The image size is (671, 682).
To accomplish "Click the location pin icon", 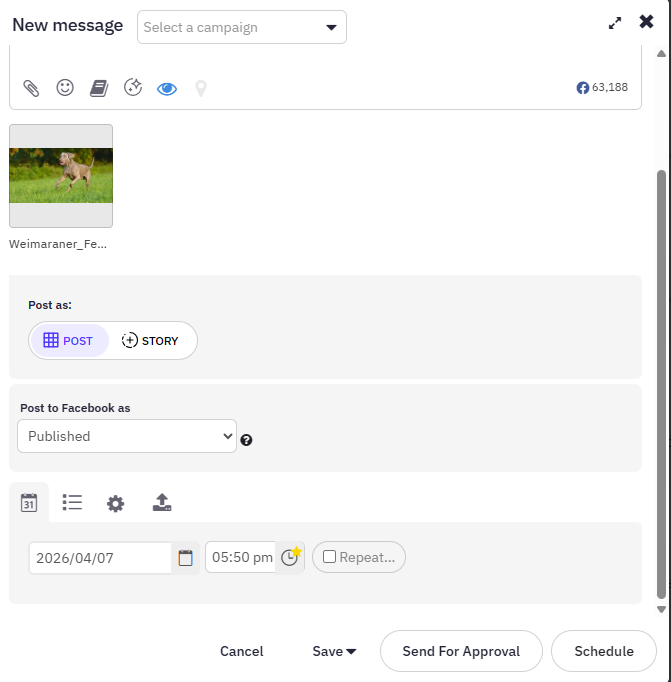I will pos(200,89).
